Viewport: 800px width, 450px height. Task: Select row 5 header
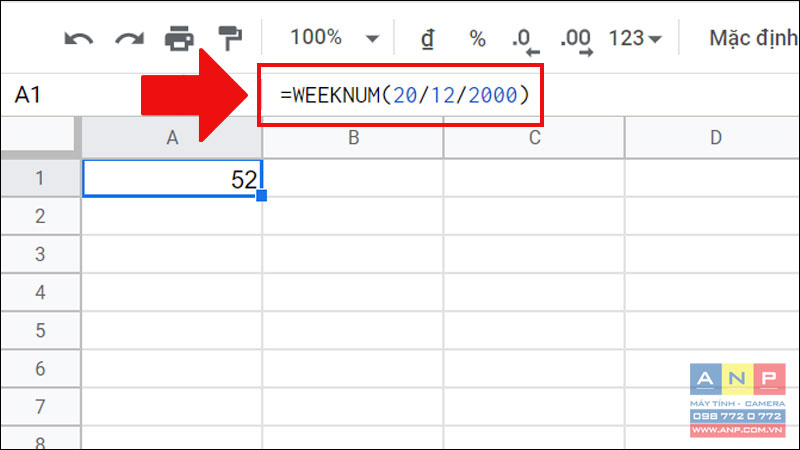40,330
